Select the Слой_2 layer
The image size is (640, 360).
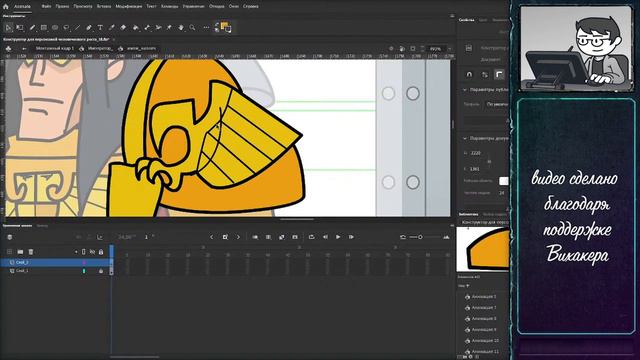pos(56,262)
